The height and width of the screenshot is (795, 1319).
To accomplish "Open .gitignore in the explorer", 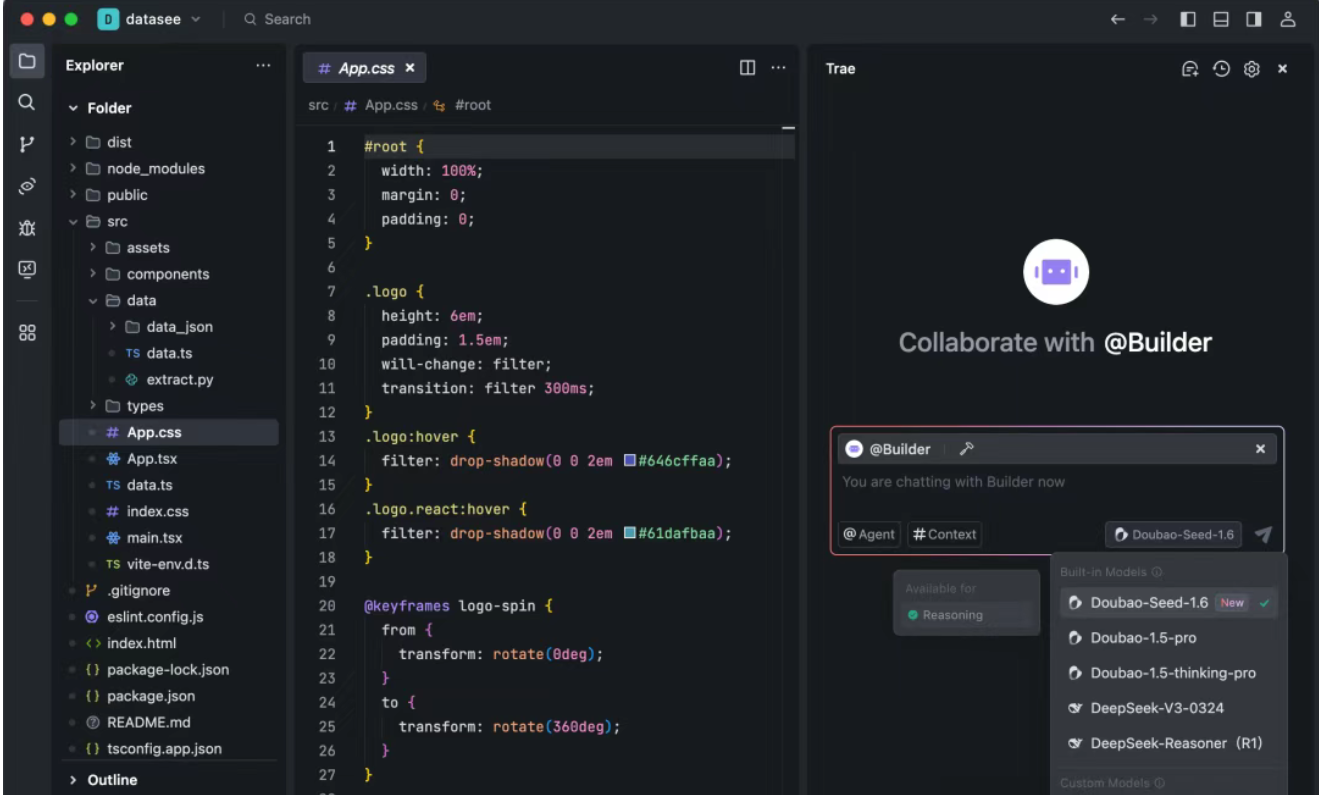I will (x=138, y=591).
